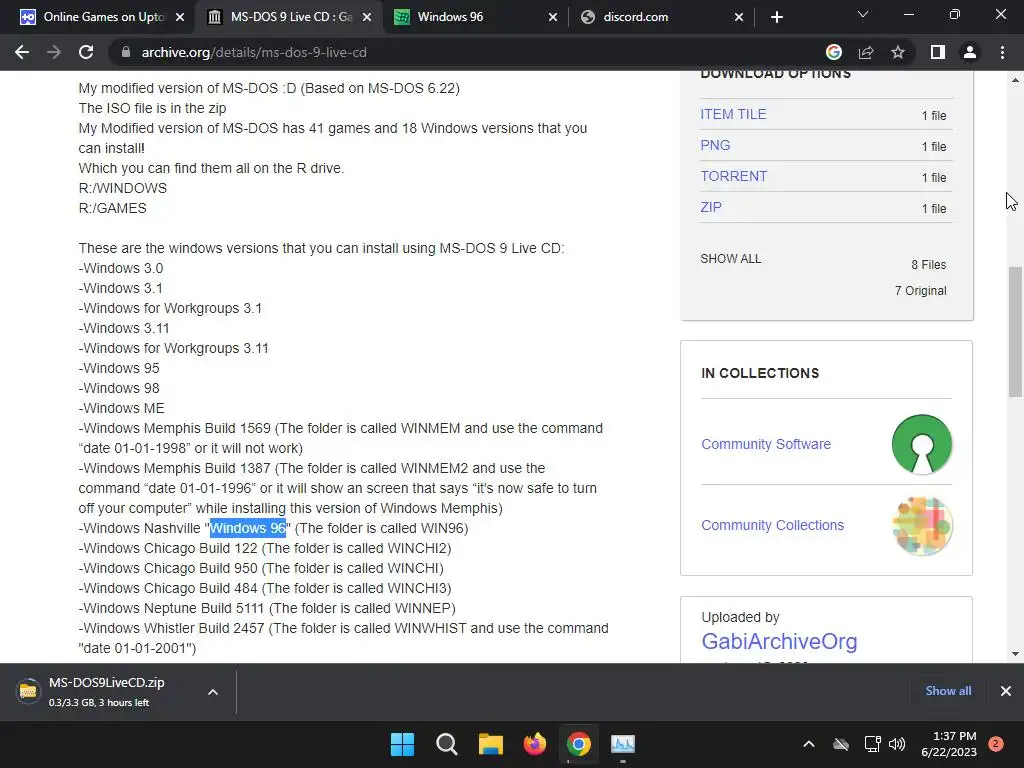Open notifications badge showing 2
1024x768 pixels.
coord(996,744)
